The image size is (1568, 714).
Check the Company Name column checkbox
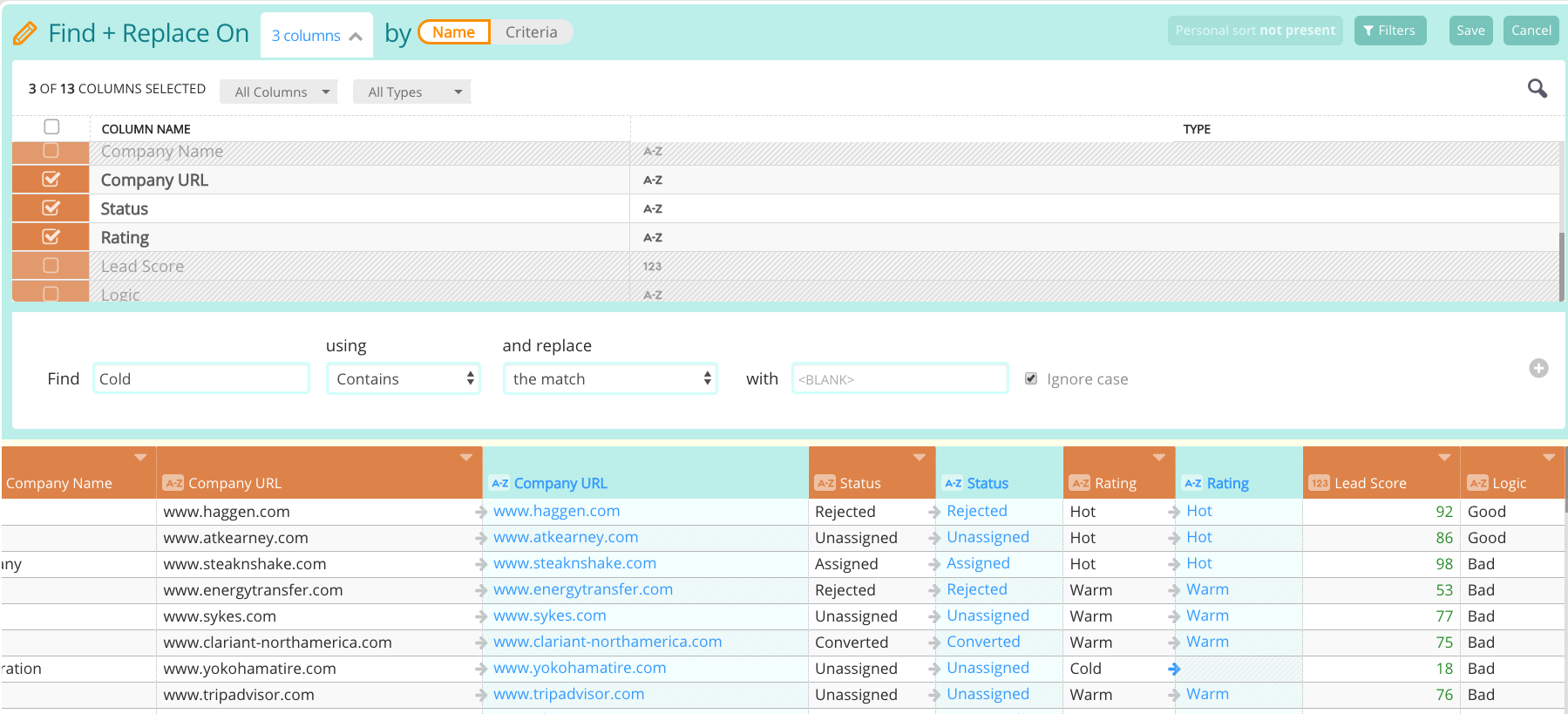coord(51,151)
